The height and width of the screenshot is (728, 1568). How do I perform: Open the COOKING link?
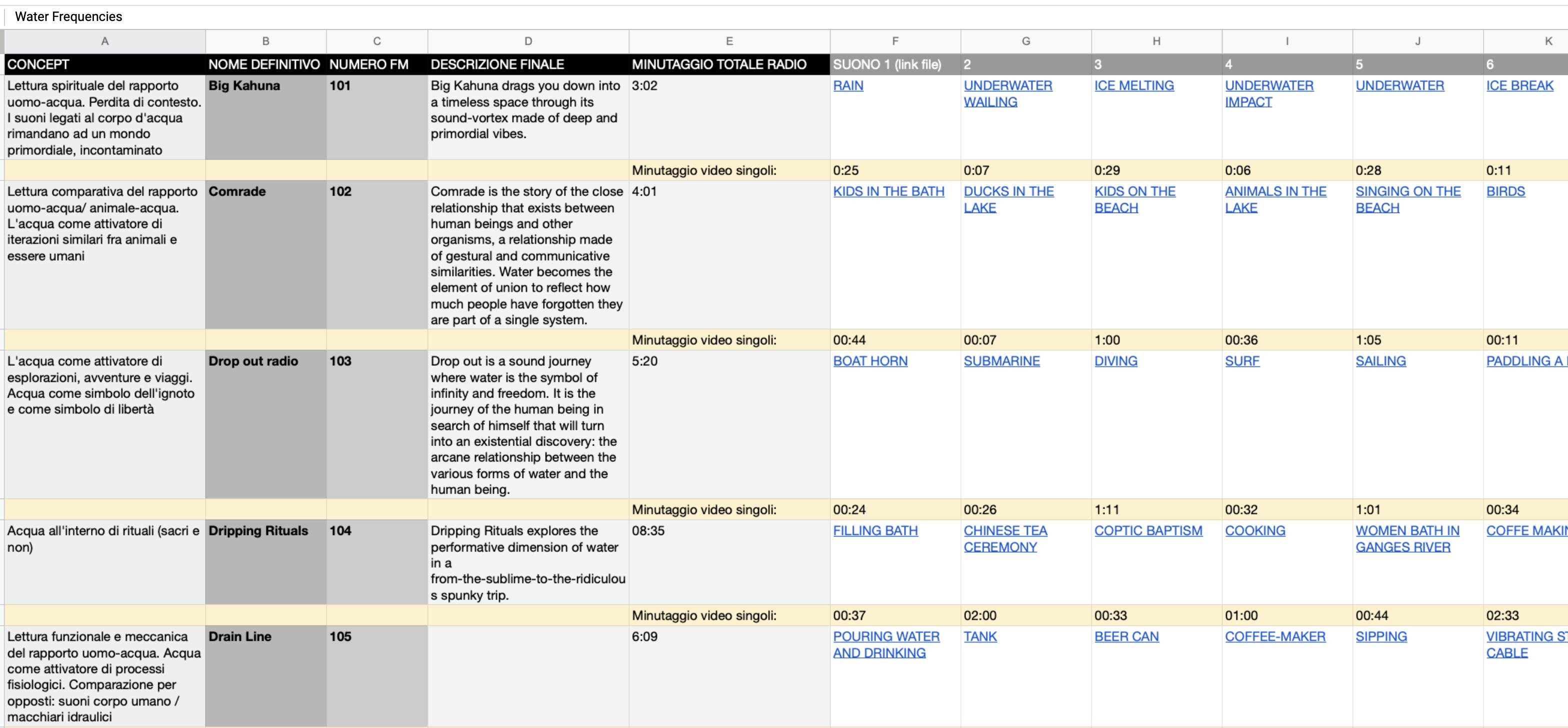1254,531
